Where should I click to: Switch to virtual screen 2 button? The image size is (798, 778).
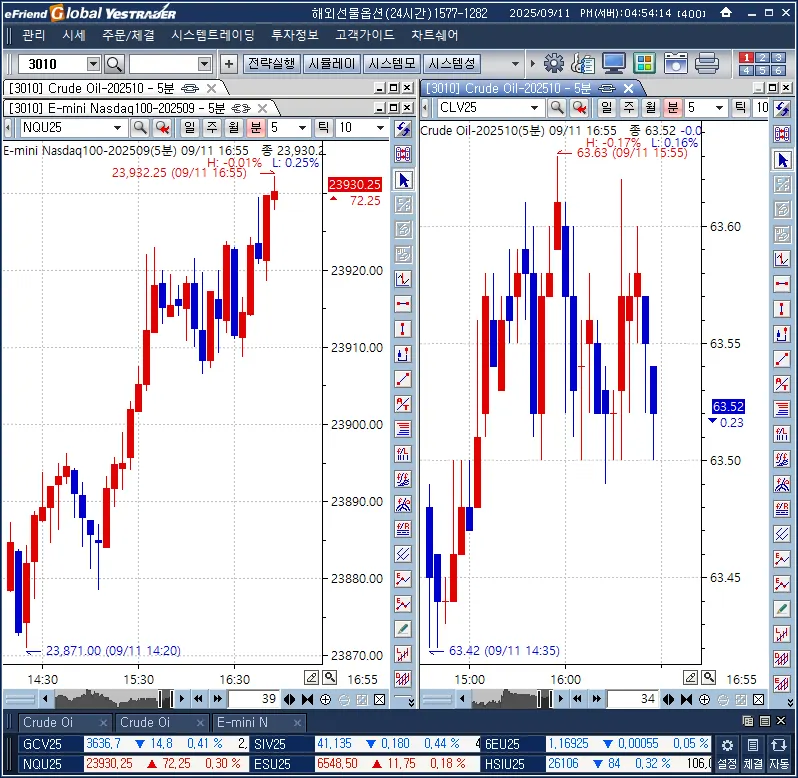click(x=762, y=57)
